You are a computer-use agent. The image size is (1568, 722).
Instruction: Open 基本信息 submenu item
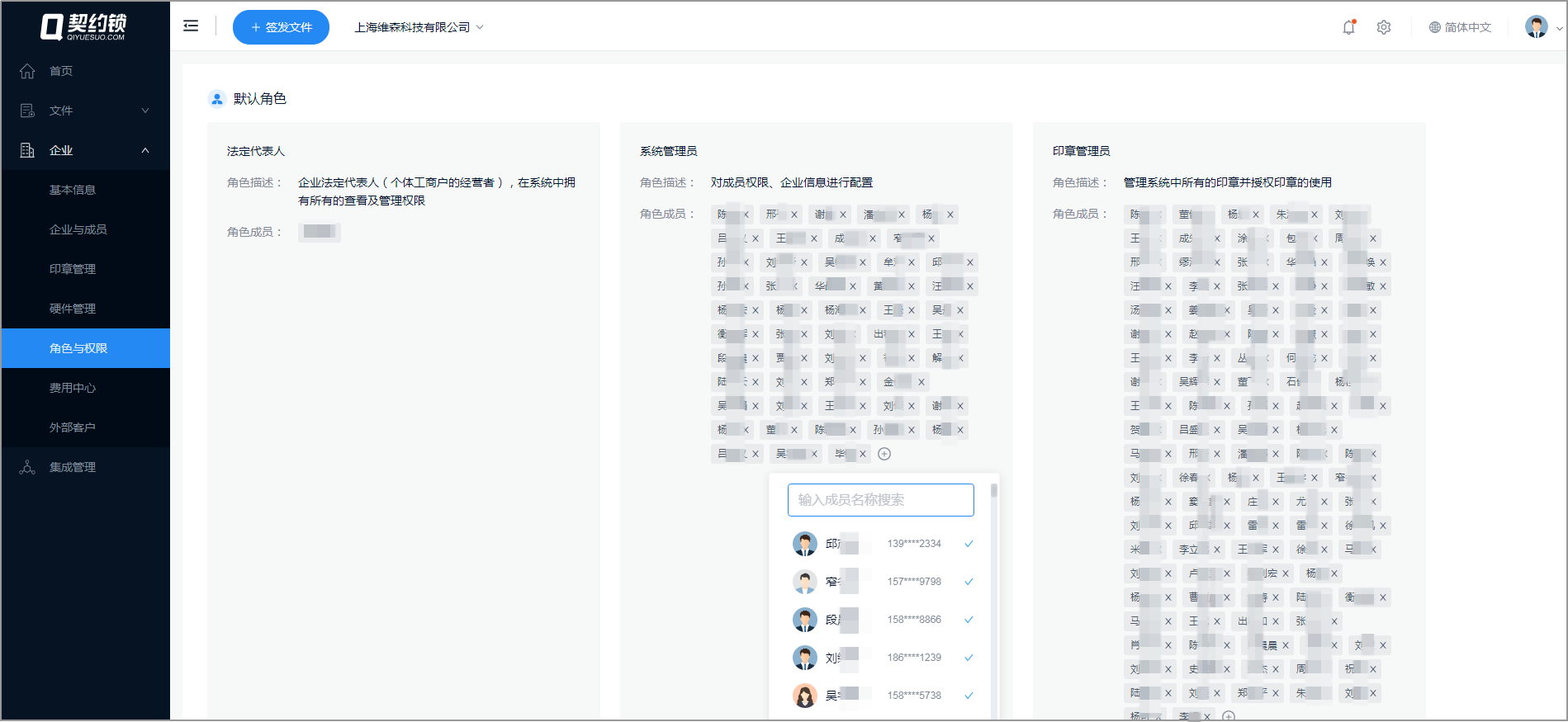[73, 190]
